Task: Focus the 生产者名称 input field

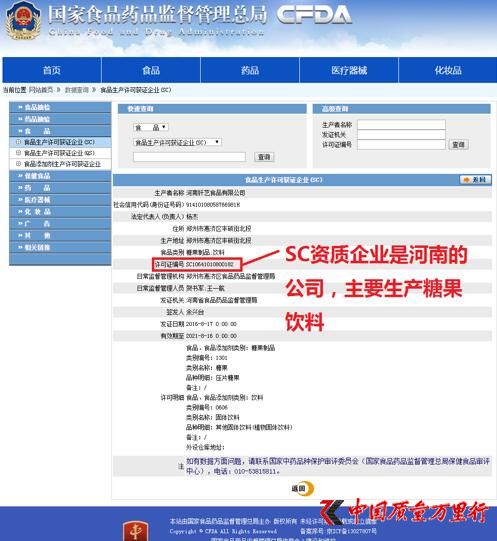Action: click(401, 125)
